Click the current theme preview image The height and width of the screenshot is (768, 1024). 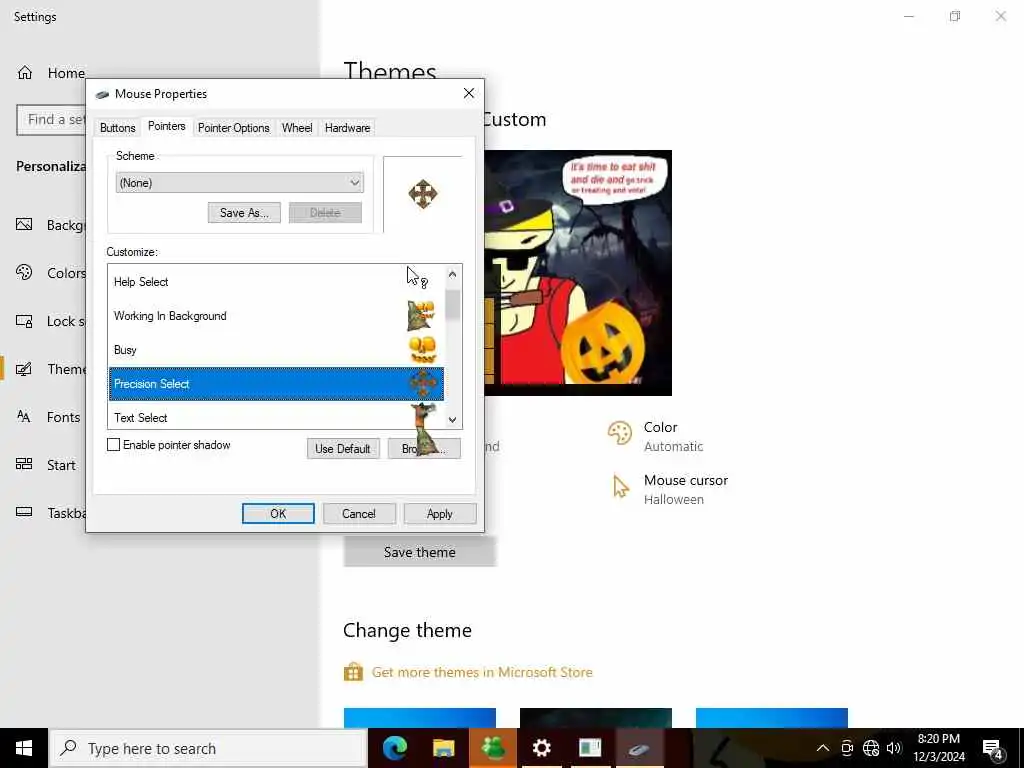pos(578,273)
